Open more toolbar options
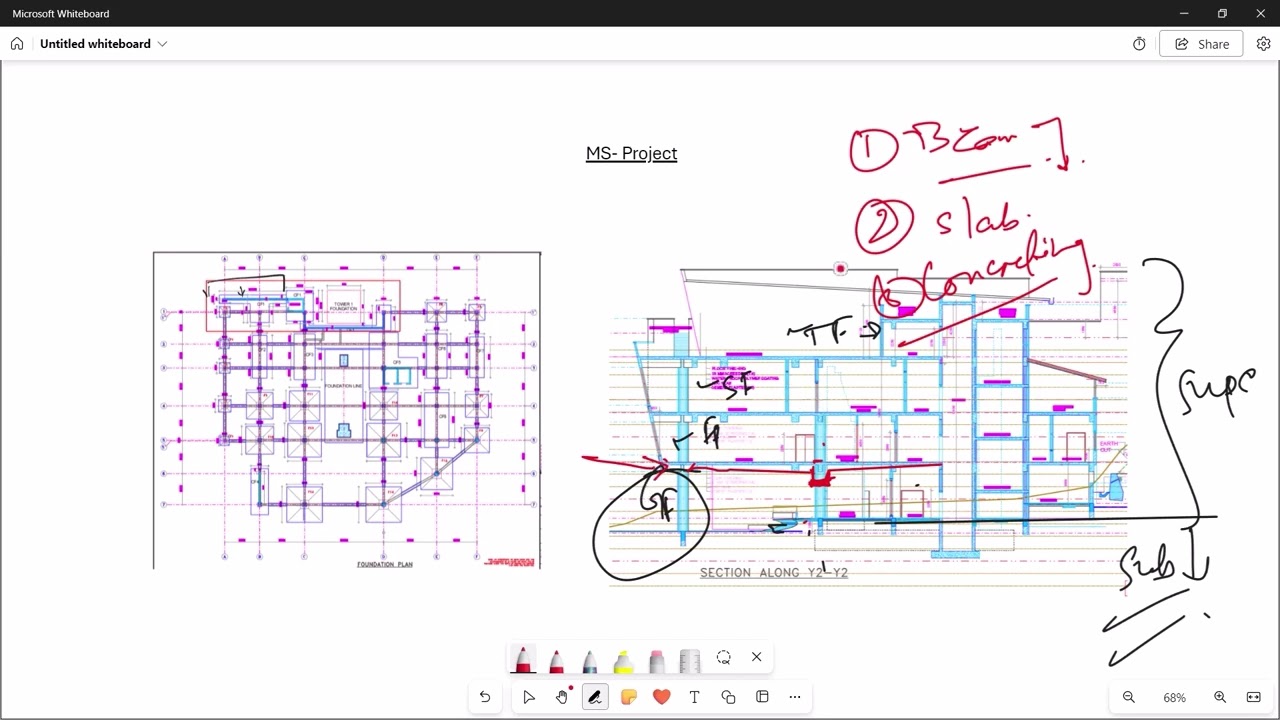The height and width of the screenshot is (720, 1280). pyautogui.click(x=795, y=697)
